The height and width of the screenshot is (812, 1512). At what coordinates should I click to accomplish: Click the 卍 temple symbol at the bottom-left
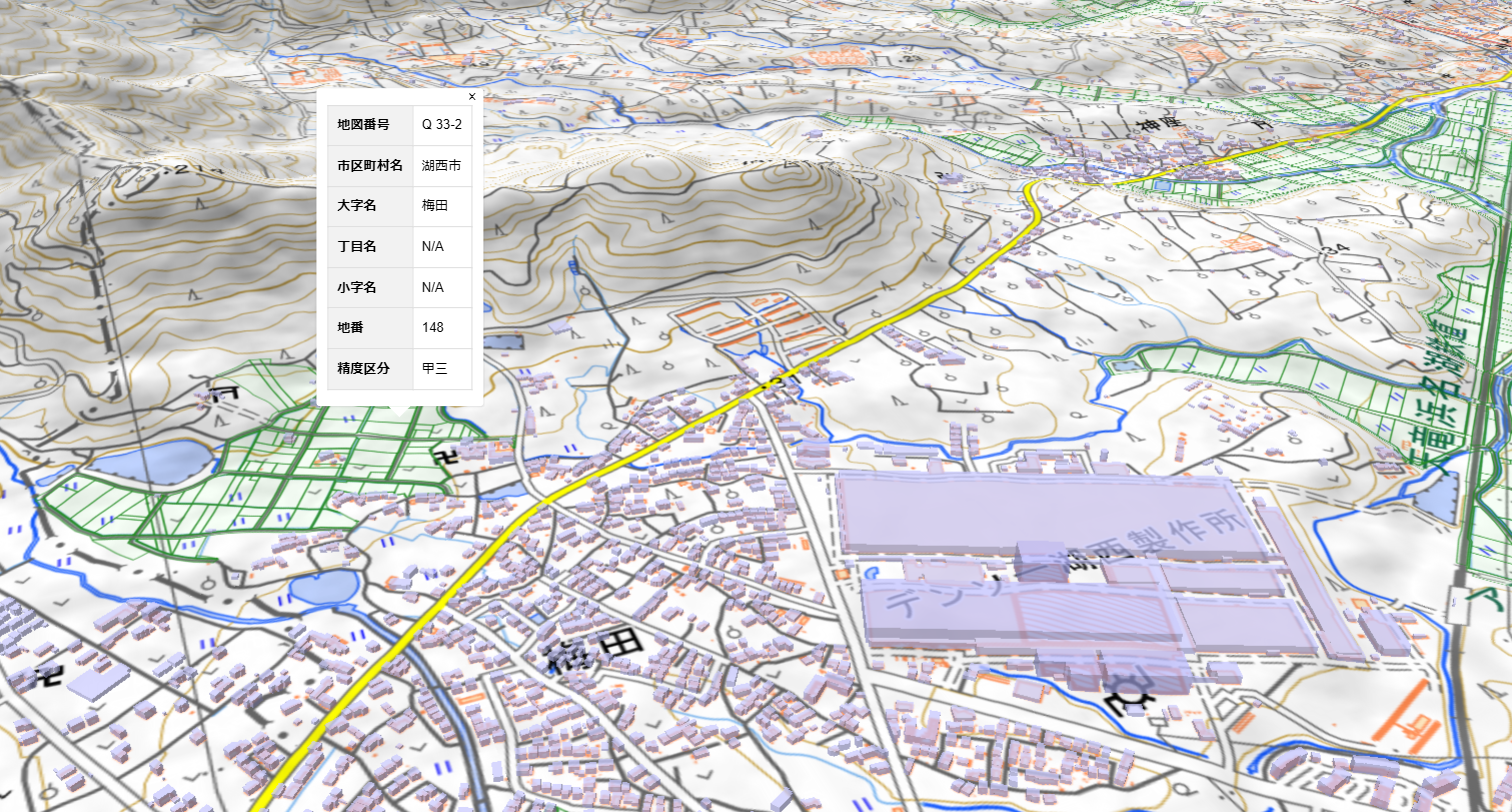pos(48,676)
